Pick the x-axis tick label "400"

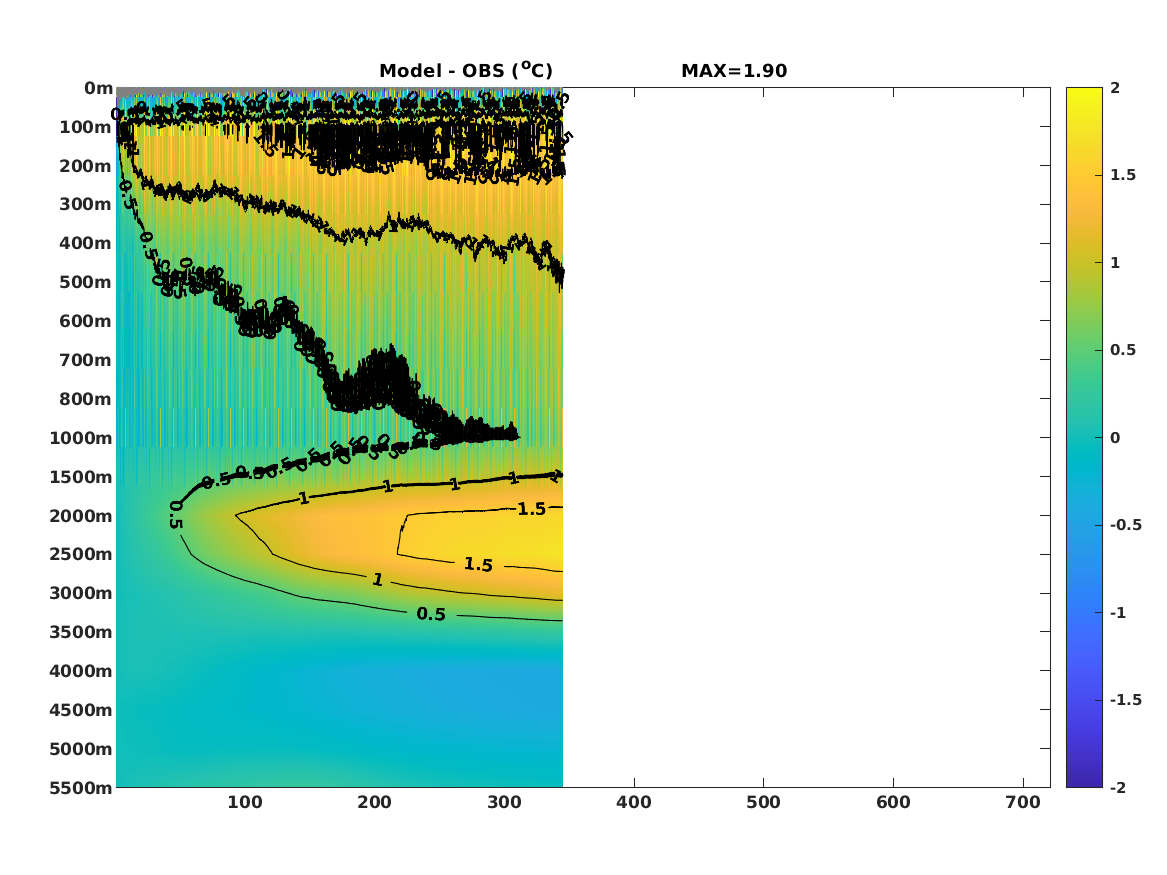click(x=634, y=803)
